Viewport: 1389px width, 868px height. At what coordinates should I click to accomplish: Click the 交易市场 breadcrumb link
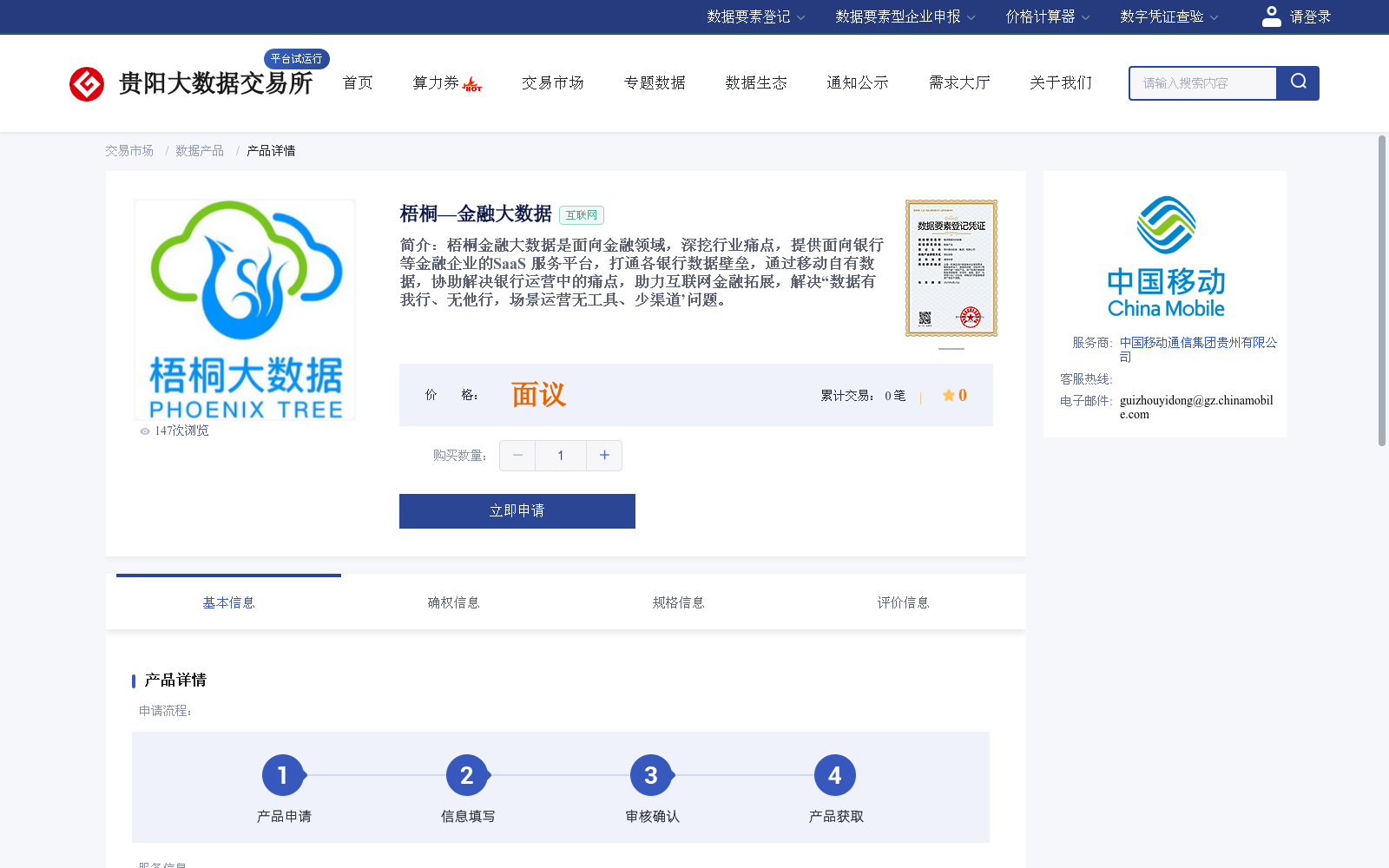coord(129,151)
